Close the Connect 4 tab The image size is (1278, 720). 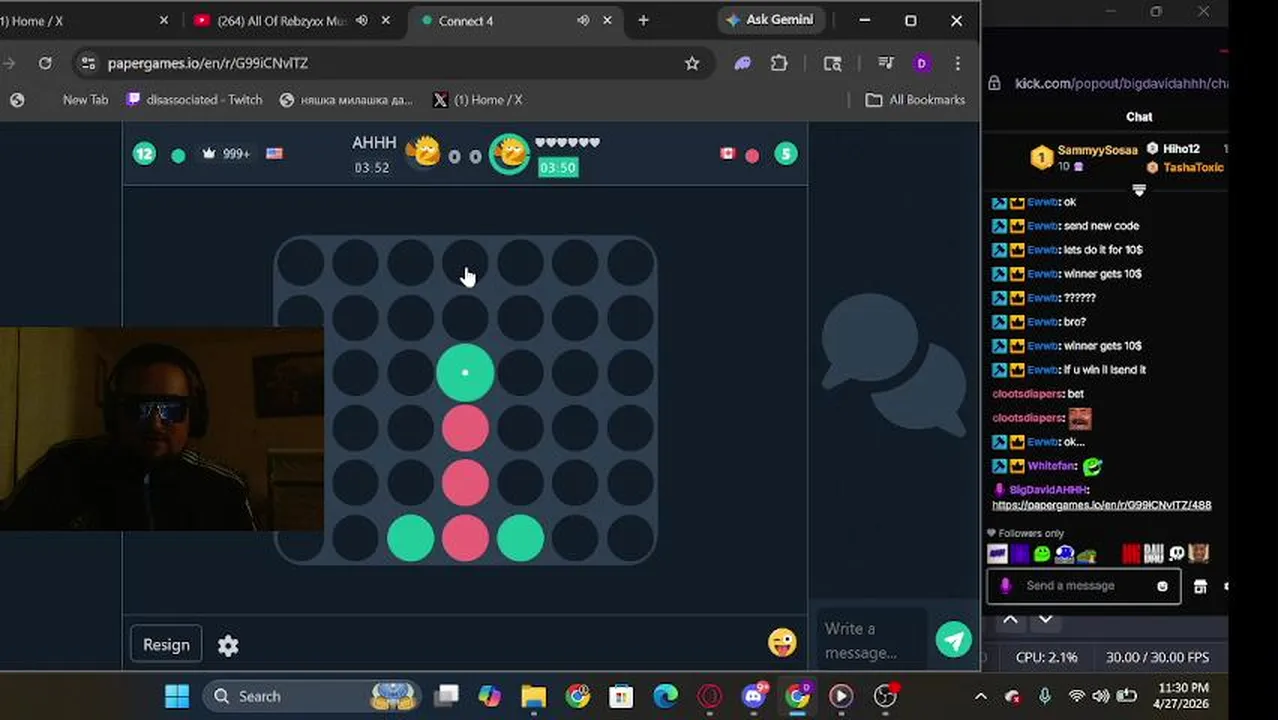pos(607,20)
